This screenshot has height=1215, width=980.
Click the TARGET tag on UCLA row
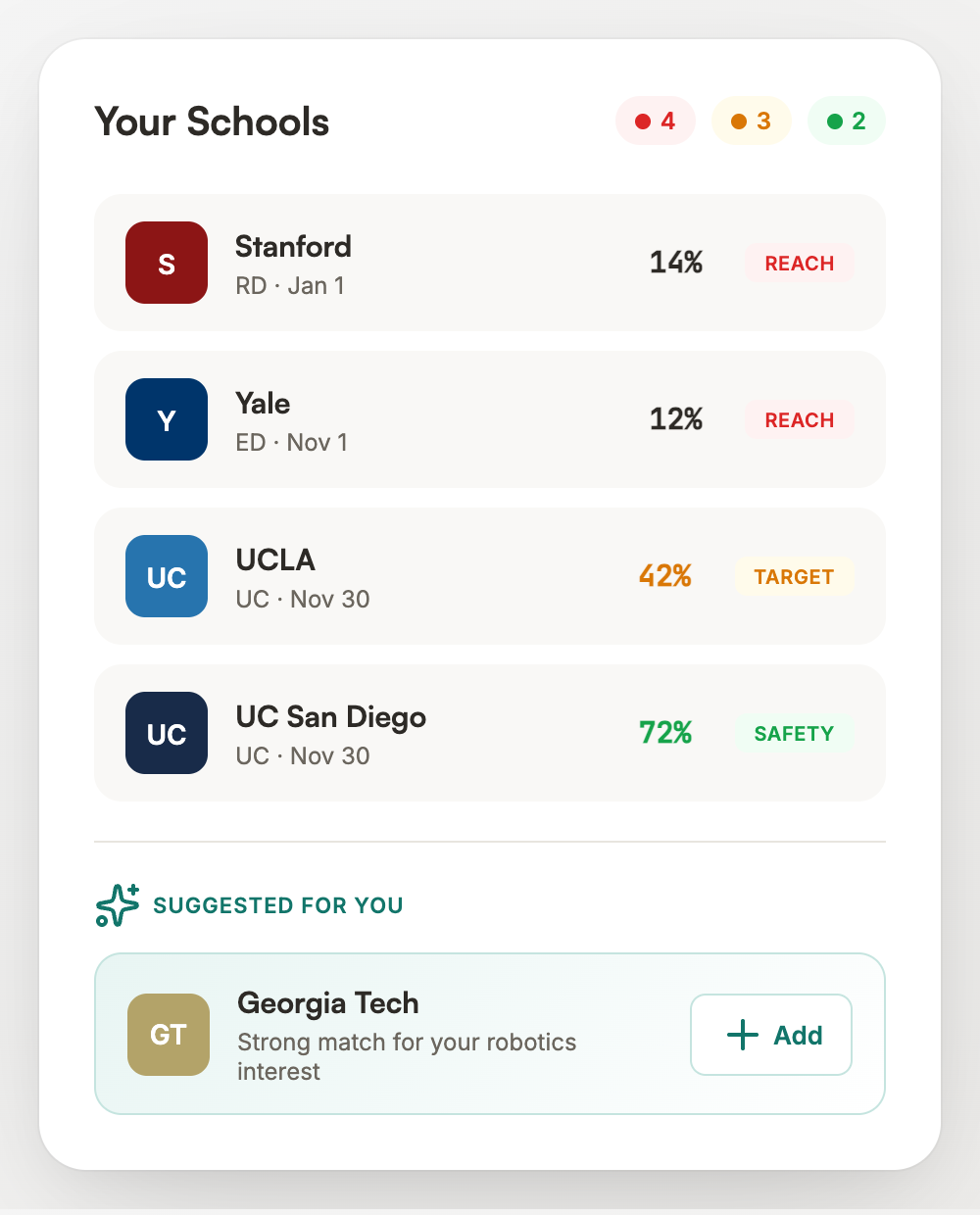pyautogui.click(x=794, y=577)
